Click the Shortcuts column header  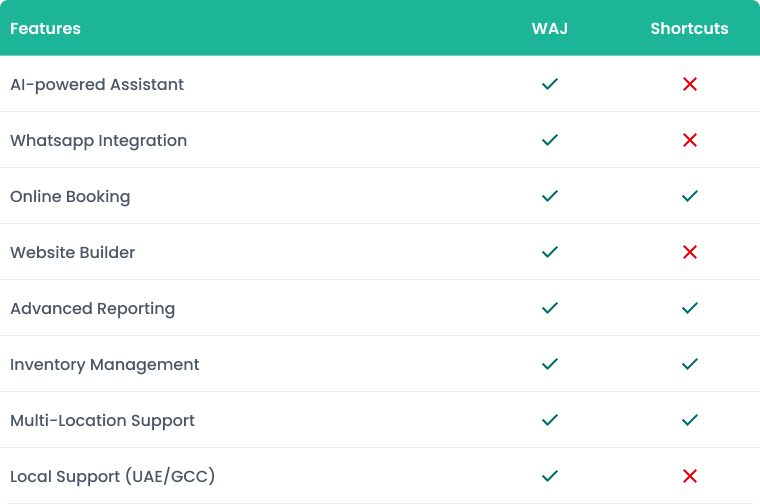click(689, 28)
